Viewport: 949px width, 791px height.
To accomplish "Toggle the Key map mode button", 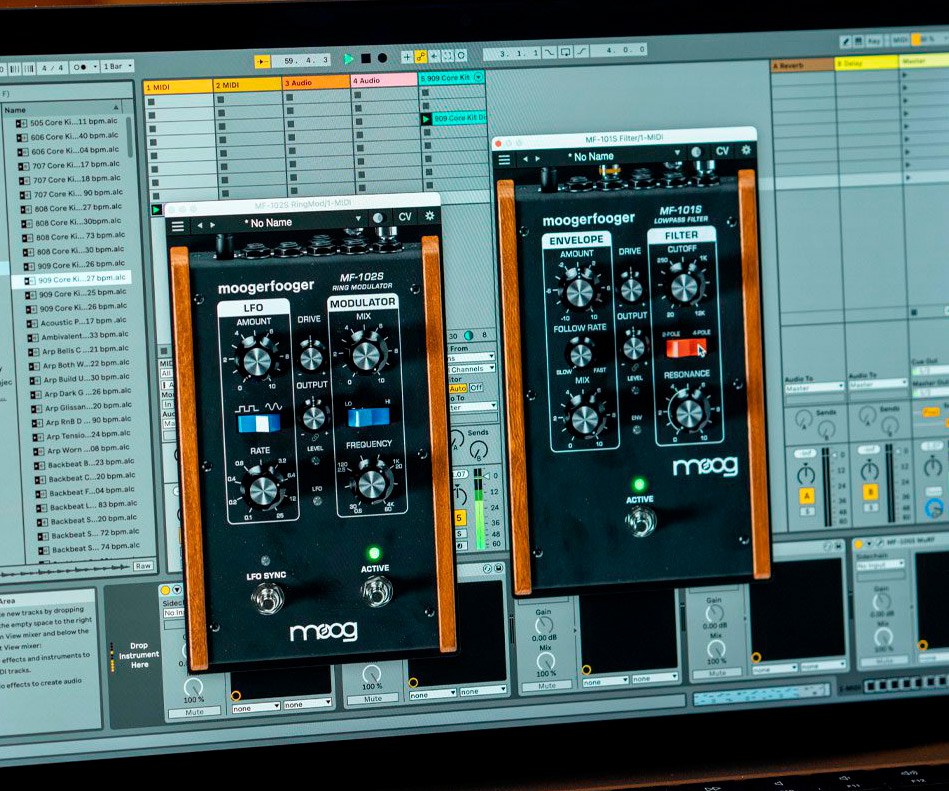I will [874, 41].
